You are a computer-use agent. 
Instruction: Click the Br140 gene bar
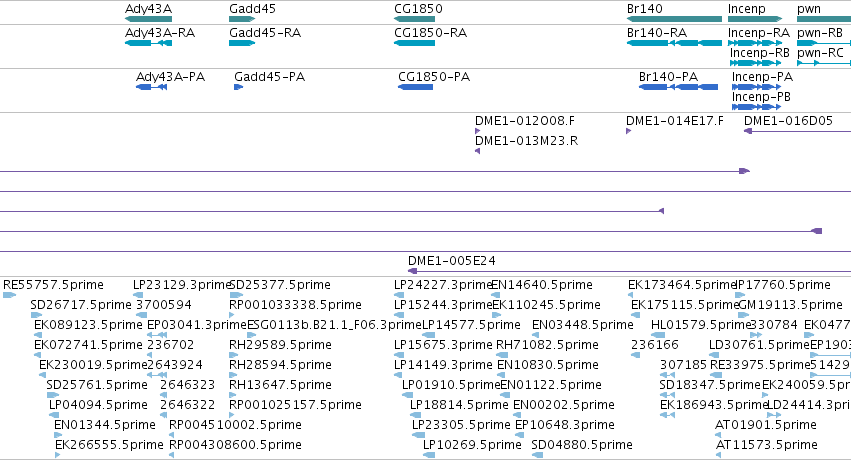pyautogui.click(x=674, y=19)
